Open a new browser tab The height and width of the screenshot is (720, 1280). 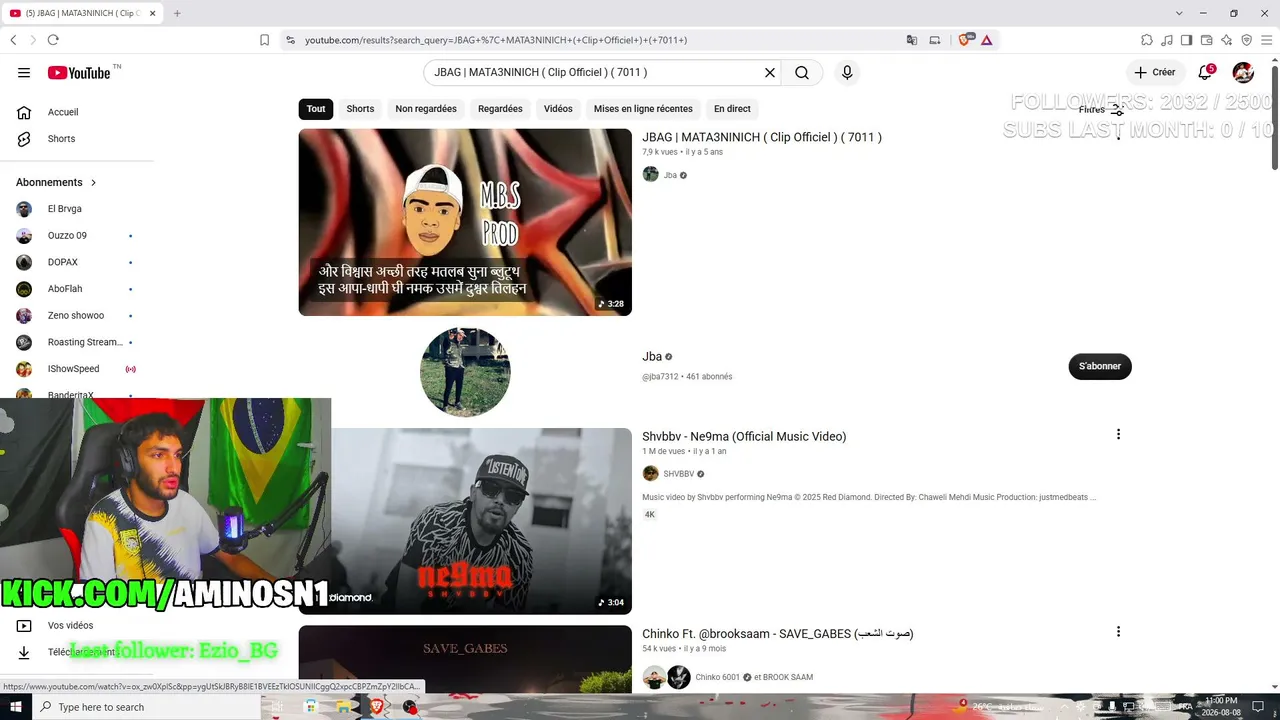[177, 13]
